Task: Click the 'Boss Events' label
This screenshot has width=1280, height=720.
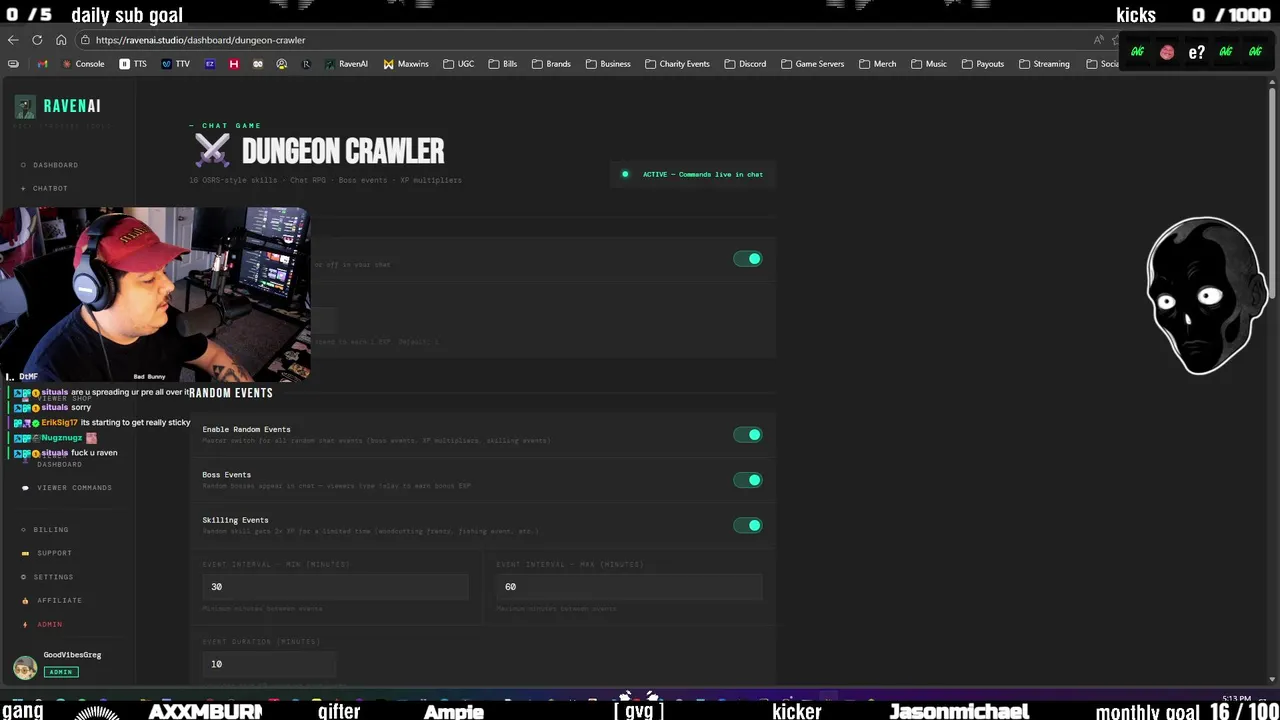Action: click(x=226, y=475)
